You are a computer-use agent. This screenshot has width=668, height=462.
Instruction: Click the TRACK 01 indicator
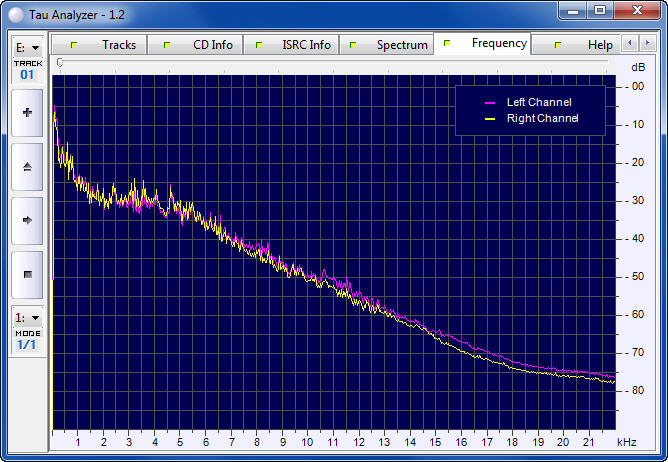click(x=27, y=69)
